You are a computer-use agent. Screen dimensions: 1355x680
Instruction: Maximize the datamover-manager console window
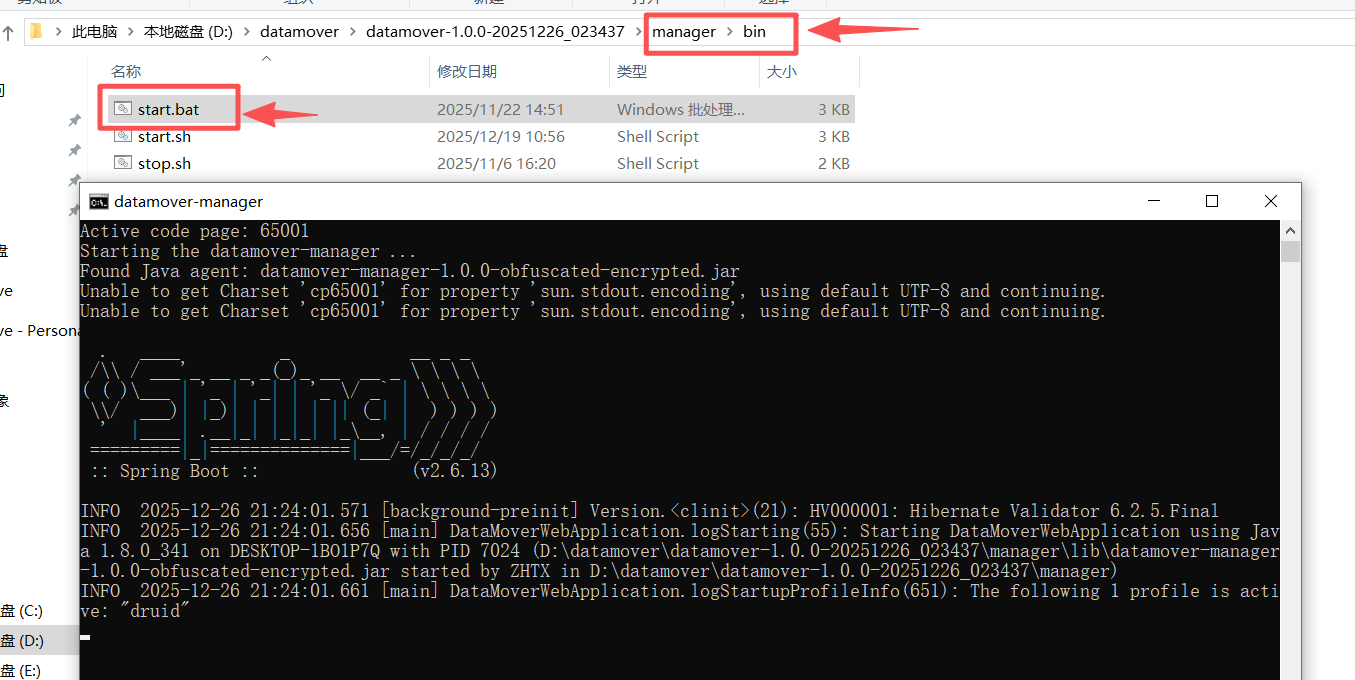coord(1212,201)
